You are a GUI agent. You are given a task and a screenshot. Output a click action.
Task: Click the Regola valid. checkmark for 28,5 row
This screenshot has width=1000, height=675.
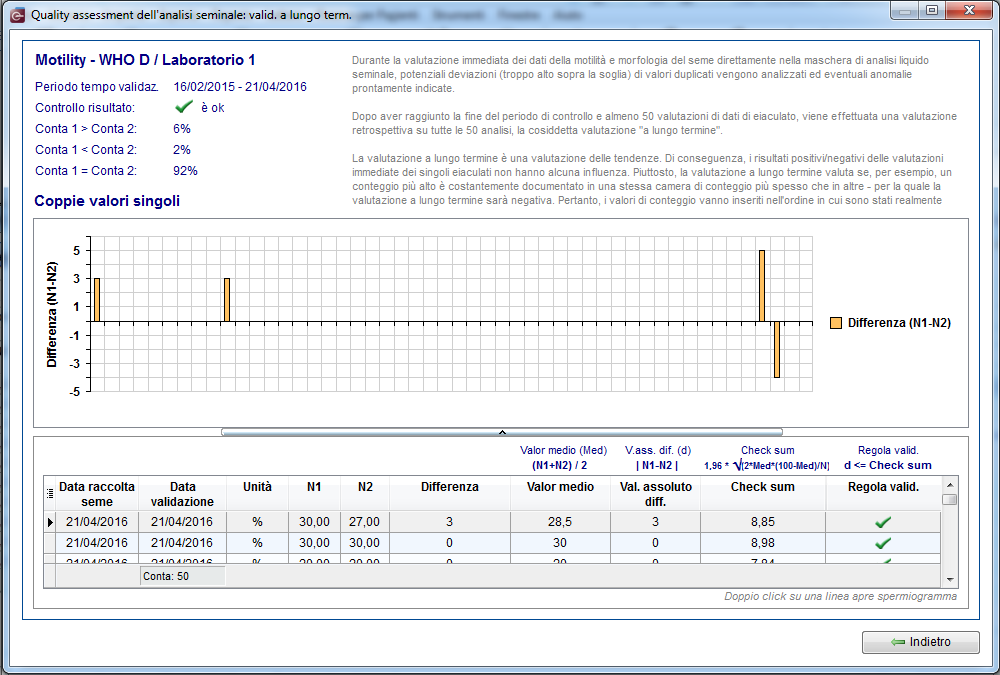coord(883,522)
